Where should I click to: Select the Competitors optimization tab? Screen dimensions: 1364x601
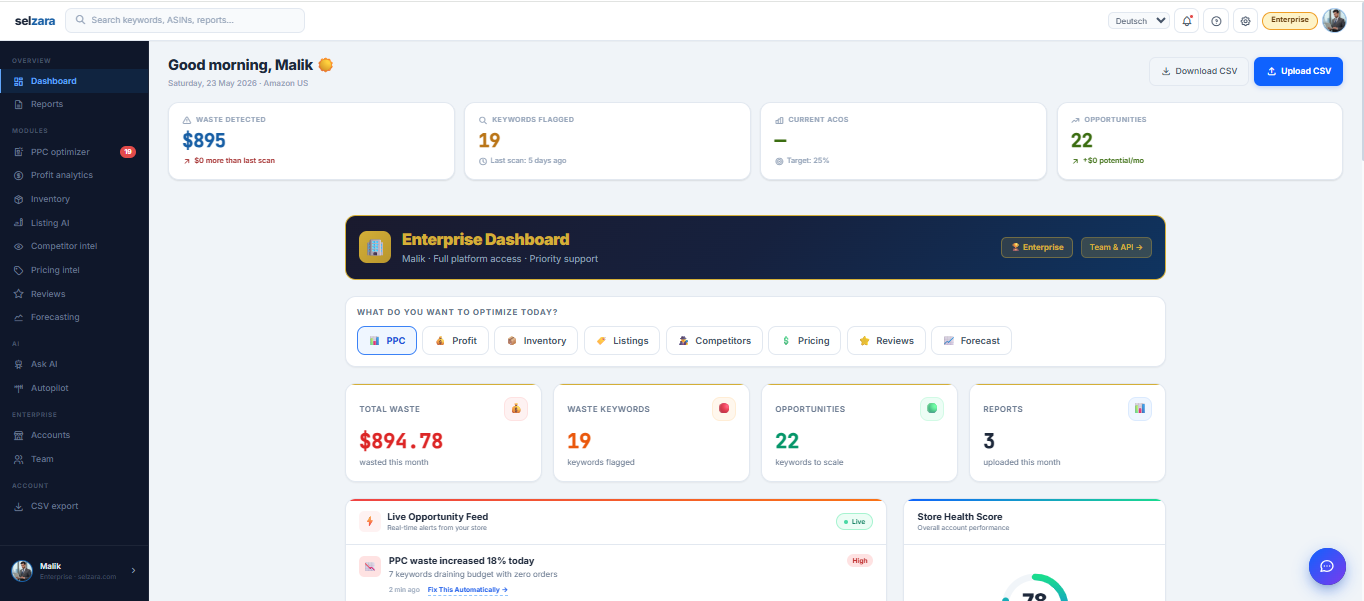714,340
